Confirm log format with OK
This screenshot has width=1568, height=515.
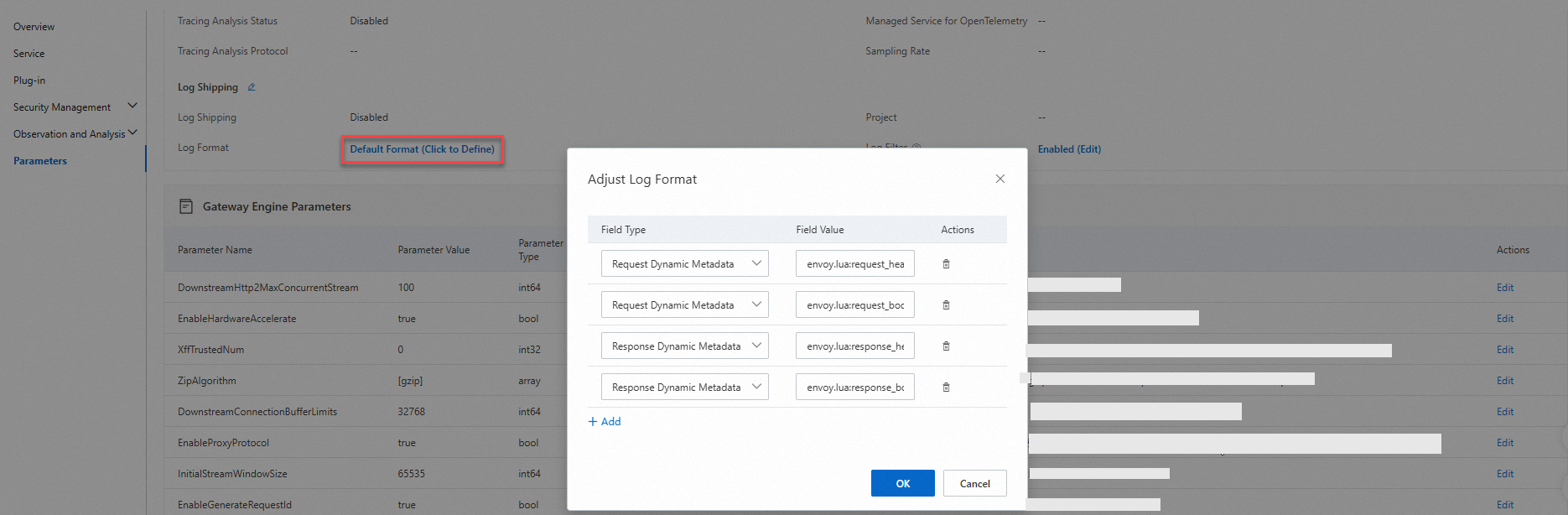click(902, 483)
